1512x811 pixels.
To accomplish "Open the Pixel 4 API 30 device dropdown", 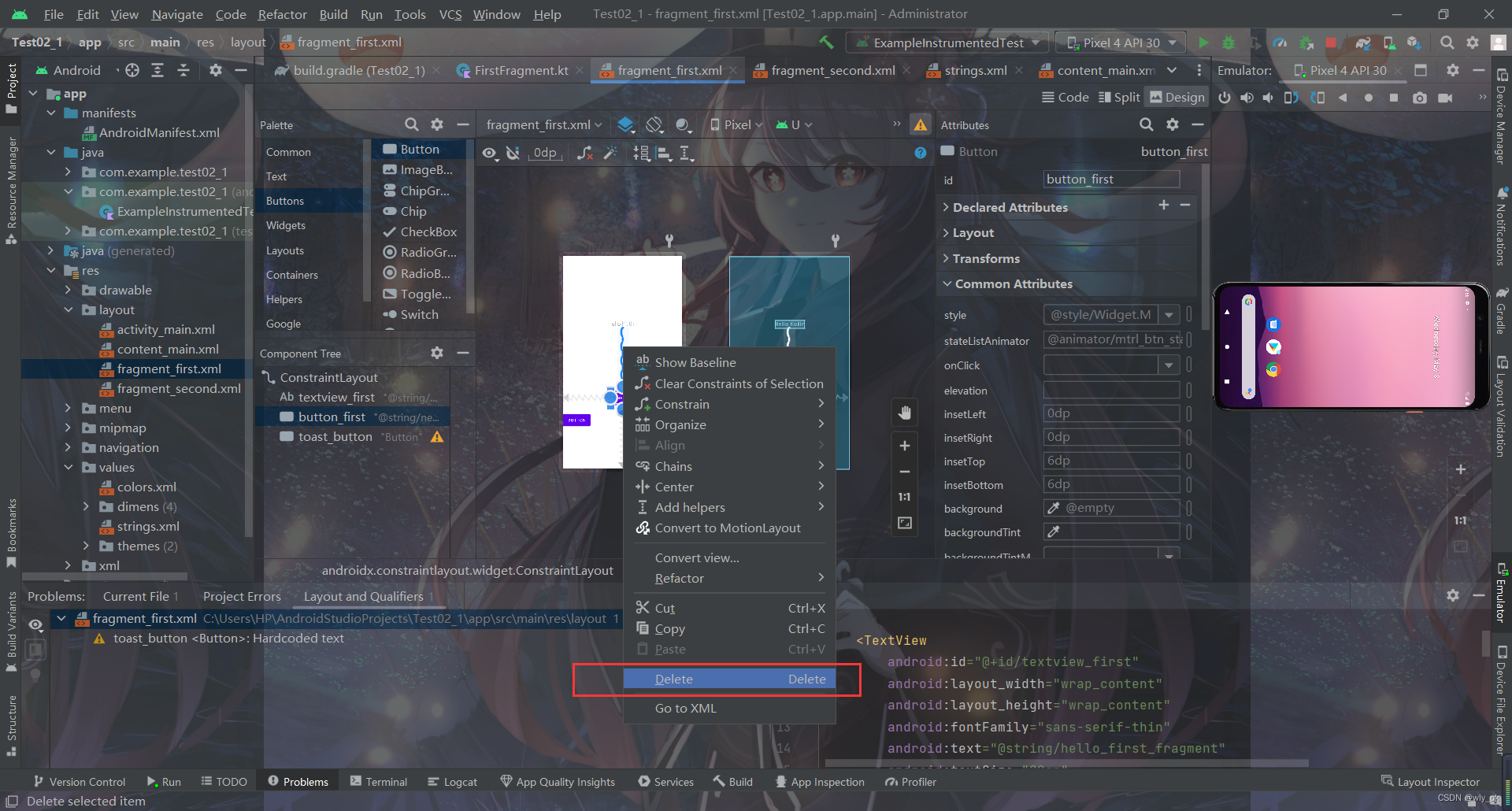I will point(1121,43).
